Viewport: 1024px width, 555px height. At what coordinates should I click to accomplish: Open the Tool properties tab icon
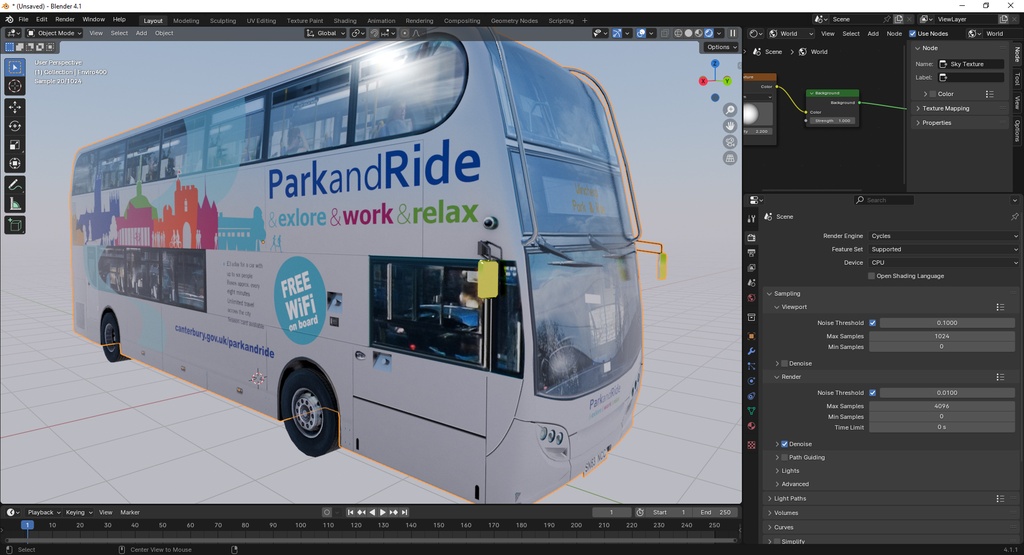752,219
